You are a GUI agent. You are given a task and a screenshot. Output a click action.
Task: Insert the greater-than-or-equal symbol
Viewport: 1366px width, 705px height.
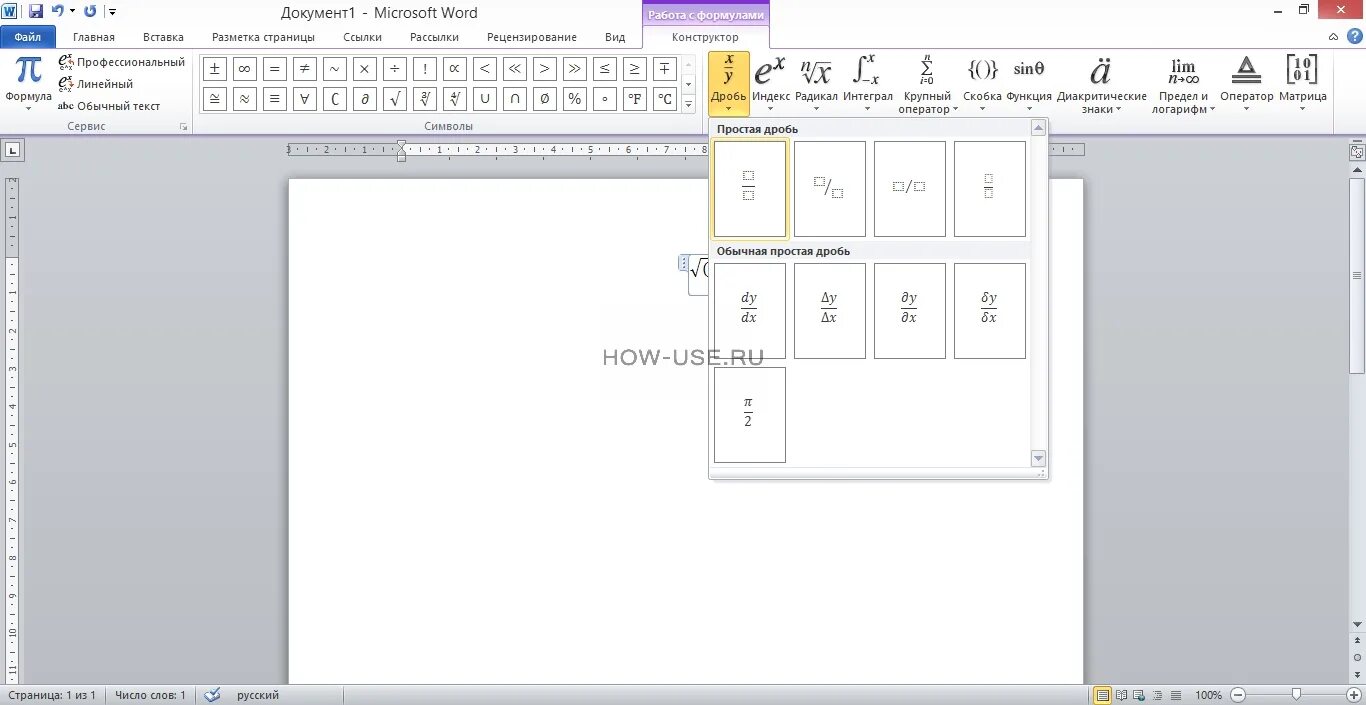tap(634, 69)
